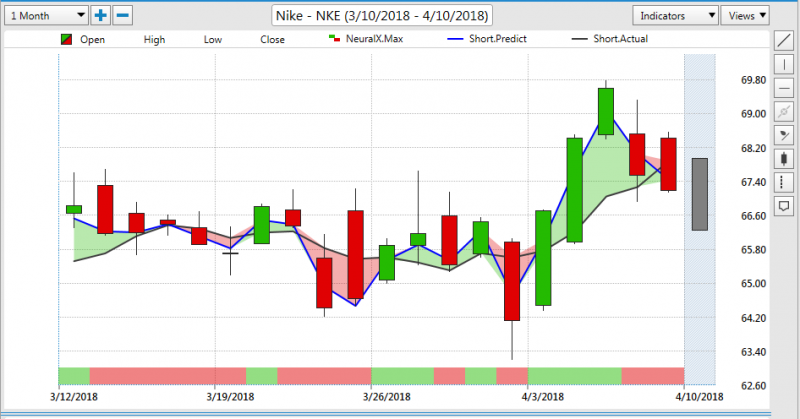Viewport: 800px width, 419px height.
Task: Click the NeuralX.Max legend swatch
Action: [x=335, y=38]
